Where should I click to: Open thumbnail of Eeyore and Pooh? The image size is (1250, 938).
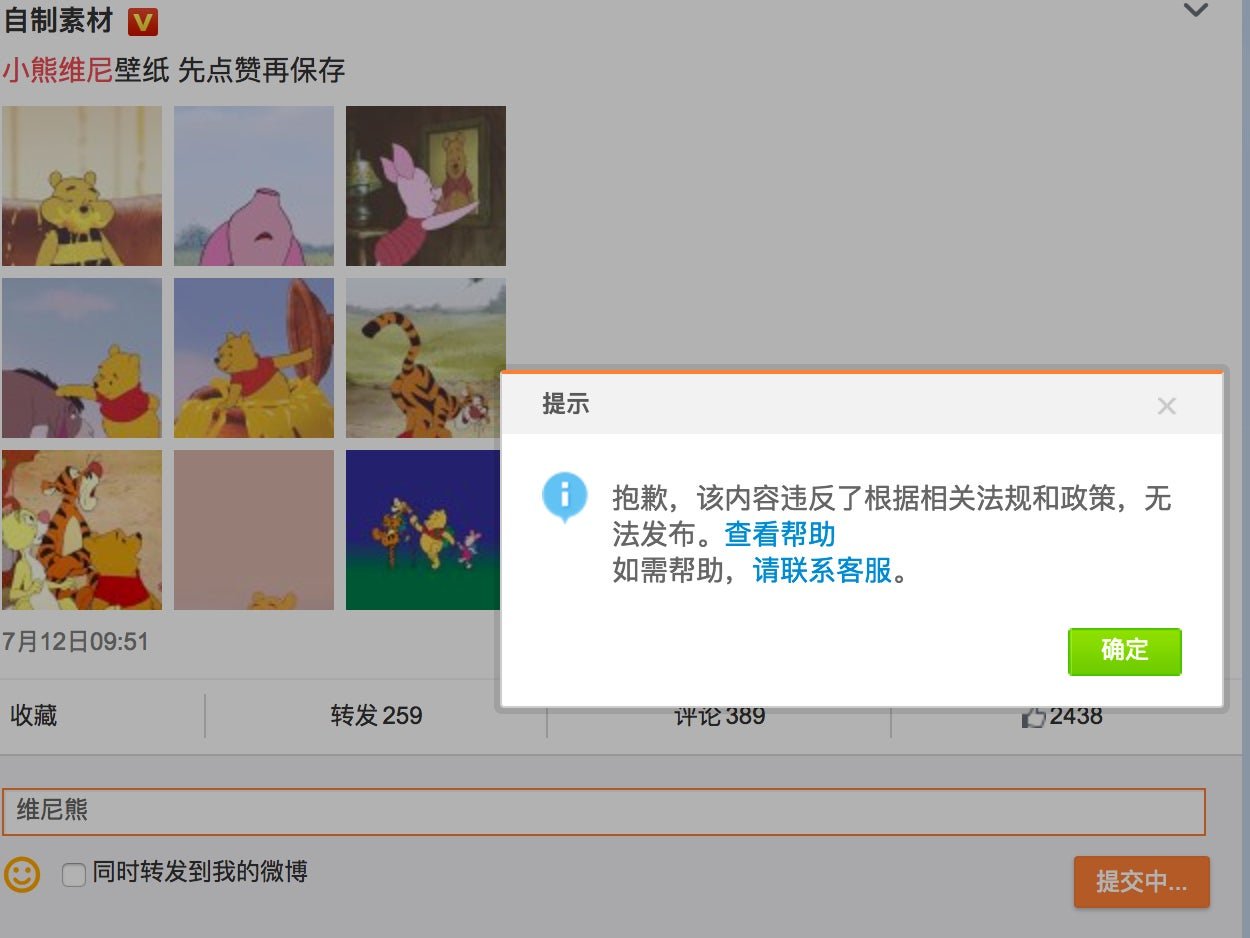click(82, 358)
